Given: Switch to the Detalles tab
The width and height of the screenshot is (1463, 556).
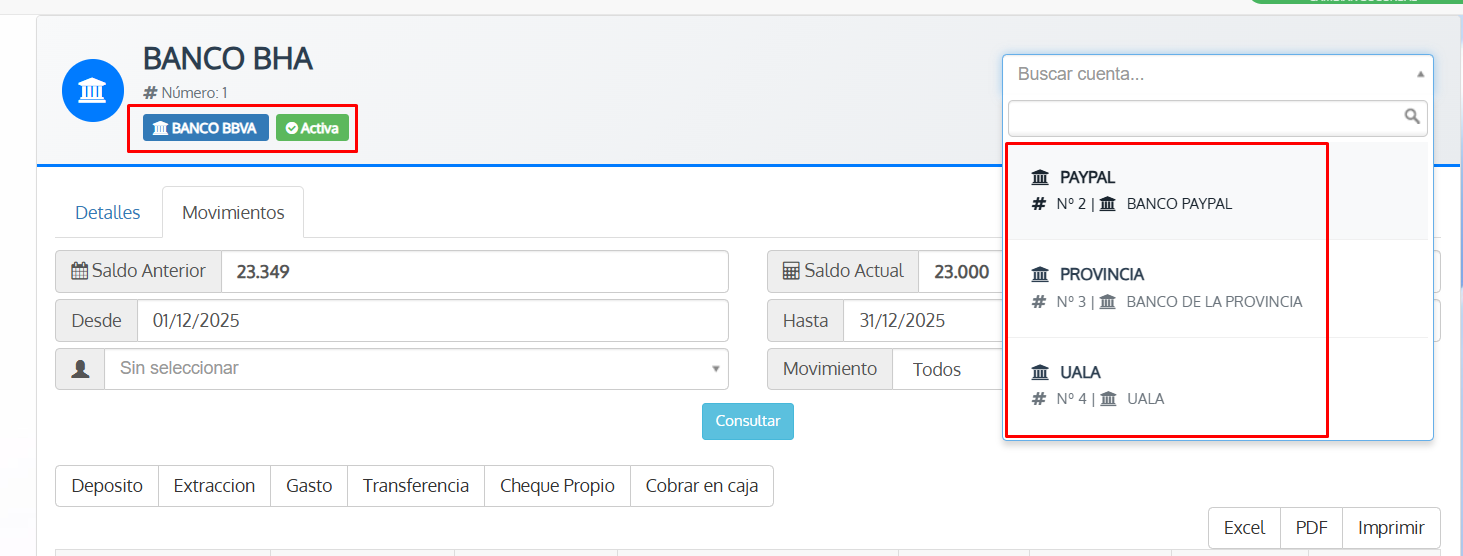Looking at the screenshot, I should [108, 213].
